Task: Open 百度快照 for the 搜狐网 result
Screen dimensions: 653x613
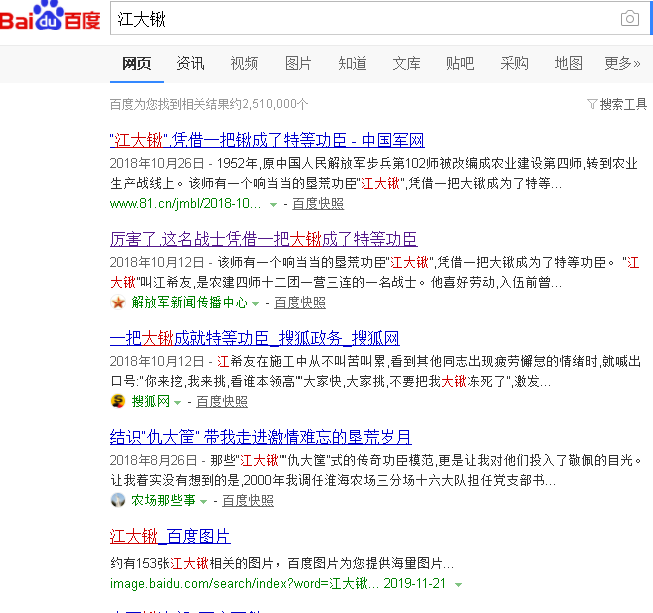Action: pos(222,402)
